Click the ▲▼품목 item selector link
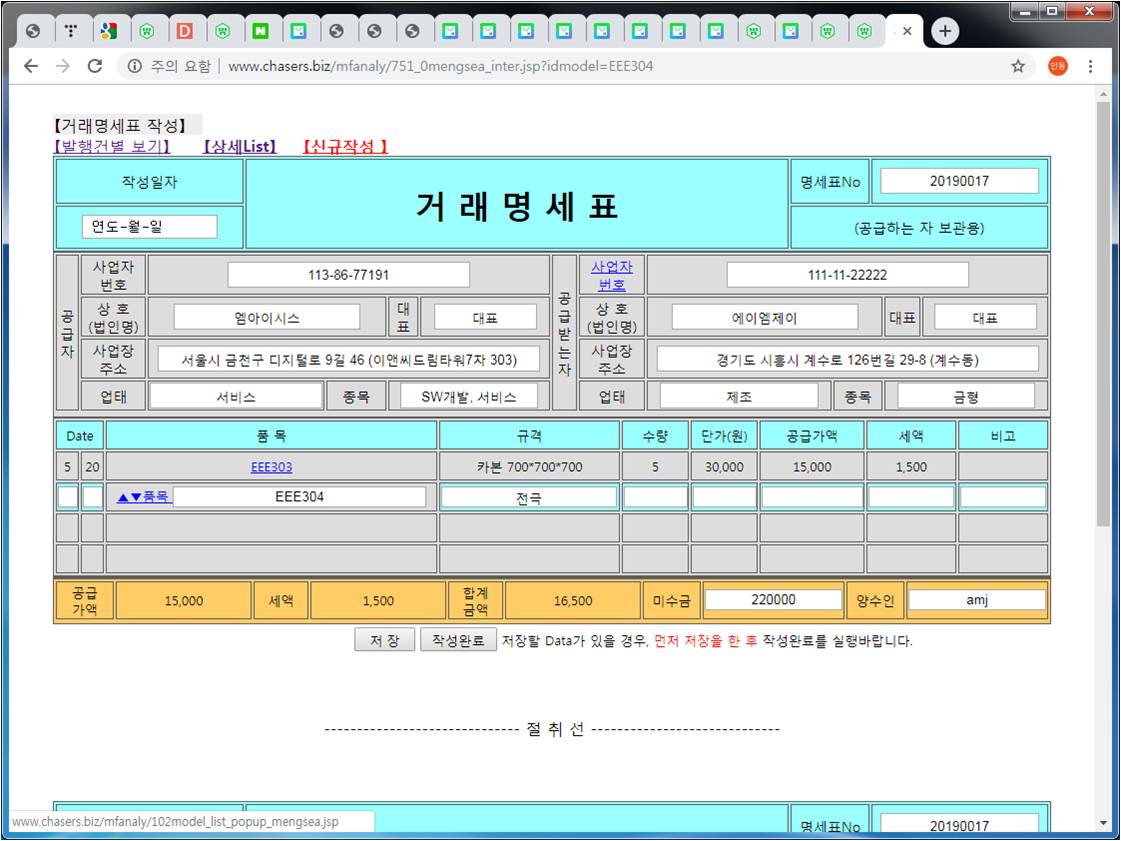 point(143,496)
